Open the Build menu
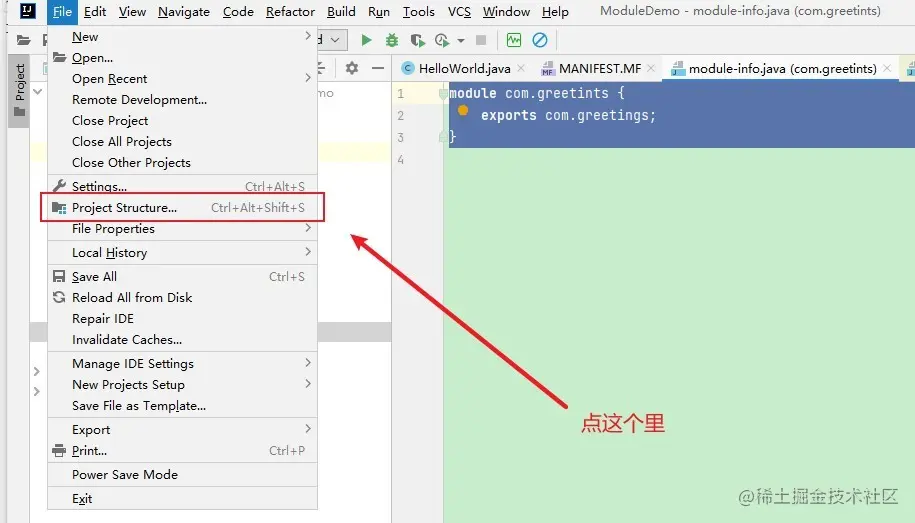This screenshot has width=915, height=523. pyautogui.click(x=341, y=12)
